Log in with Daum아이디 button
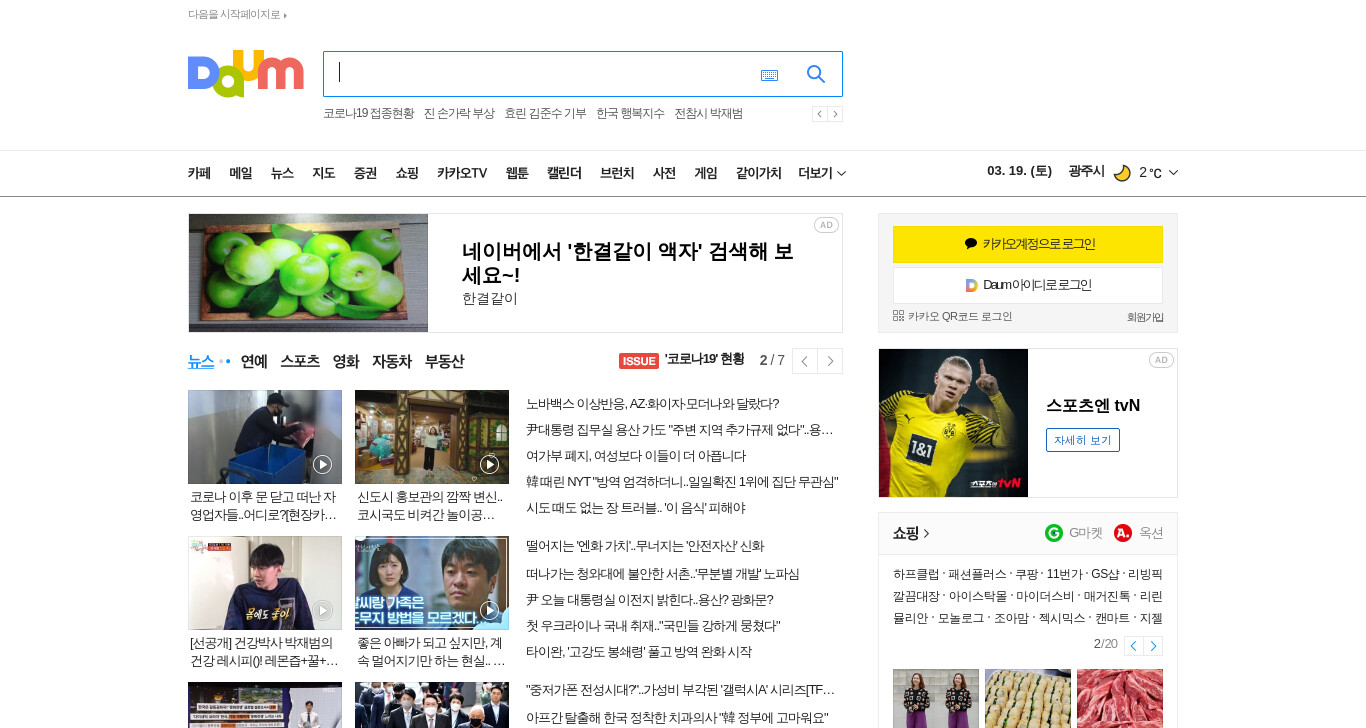 [x=1028, y=285]
